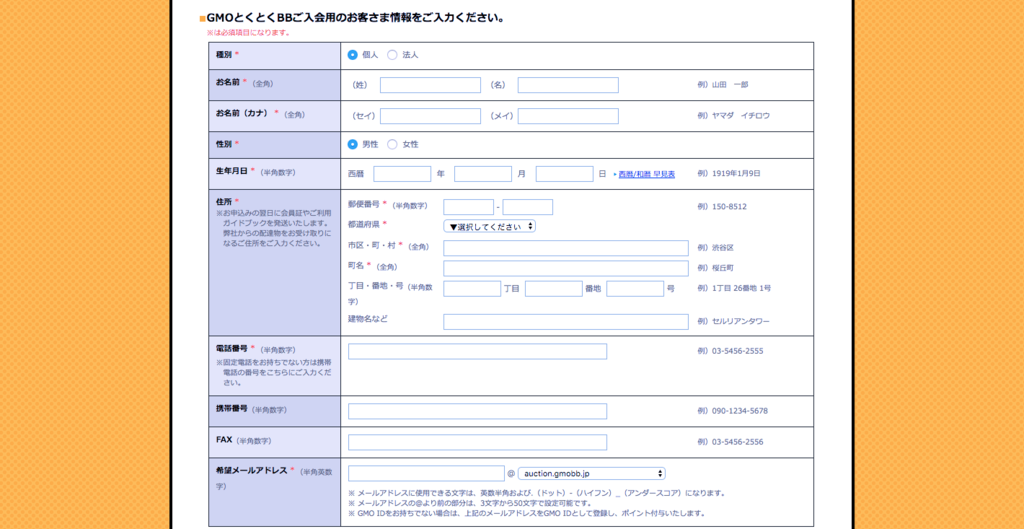Click the example text 1丁目 26番地 1号
Image resolution: width=1024 pixels, height=529 pixels.
tap(741, 288)
